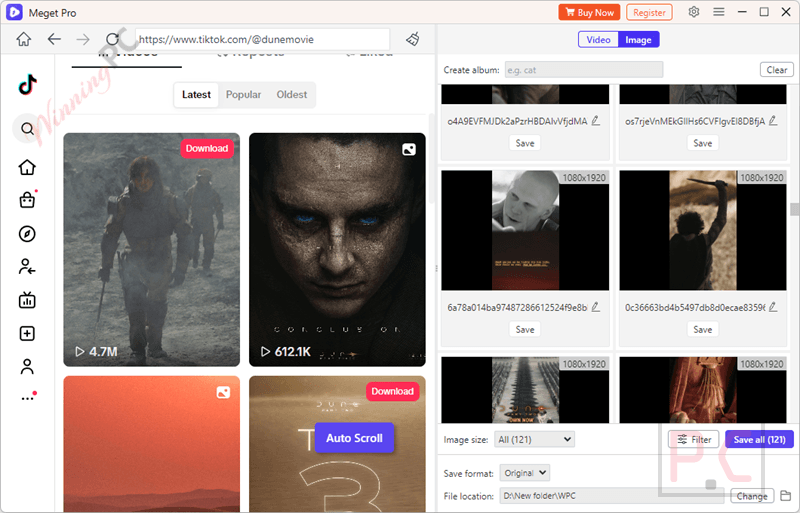Viewport: 800px width, 513px height.
Task: Open the hamburger menu in title bar
Action: click(719, 12)
